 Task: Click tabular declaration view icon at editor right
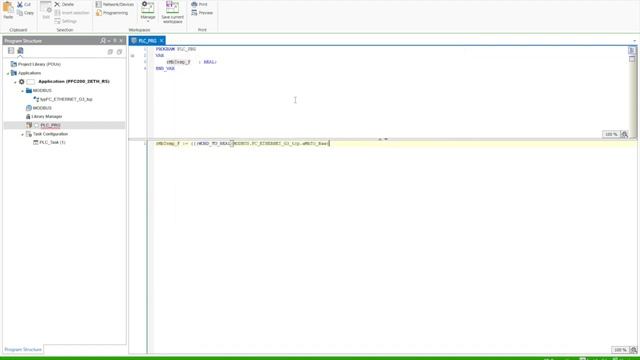click(x=632, y=59)
